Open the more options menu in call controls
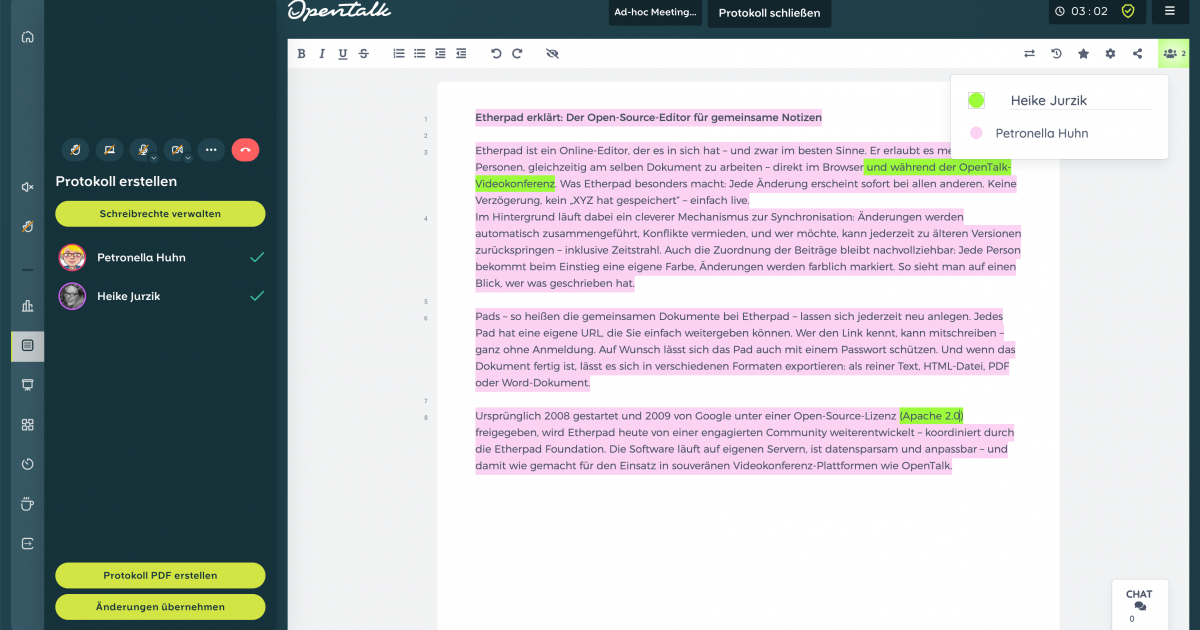Viewport: 1200px width, 630px height. pos(211,148)
